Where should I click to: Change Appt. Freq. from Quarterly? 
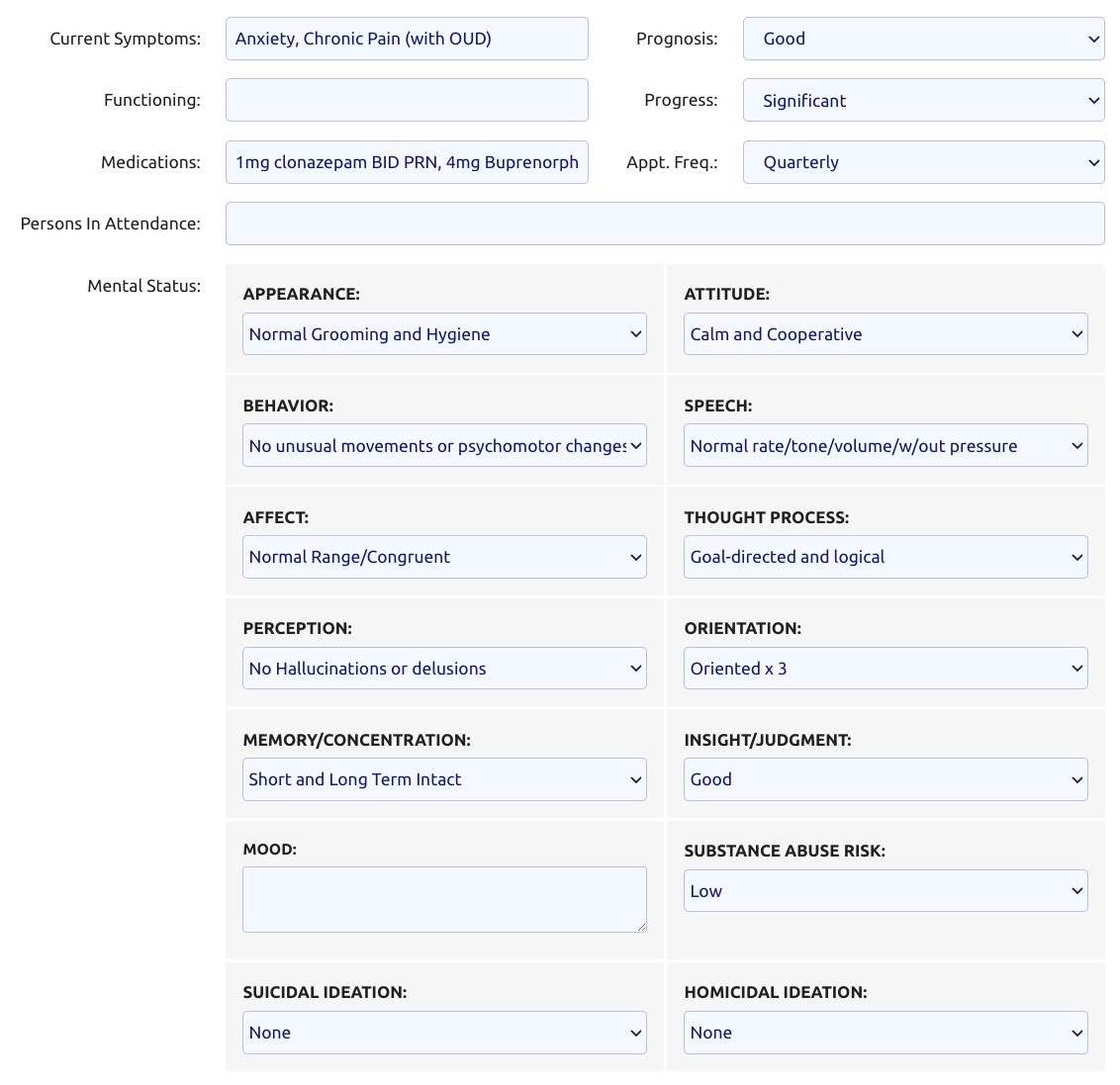tap(923, 162)
